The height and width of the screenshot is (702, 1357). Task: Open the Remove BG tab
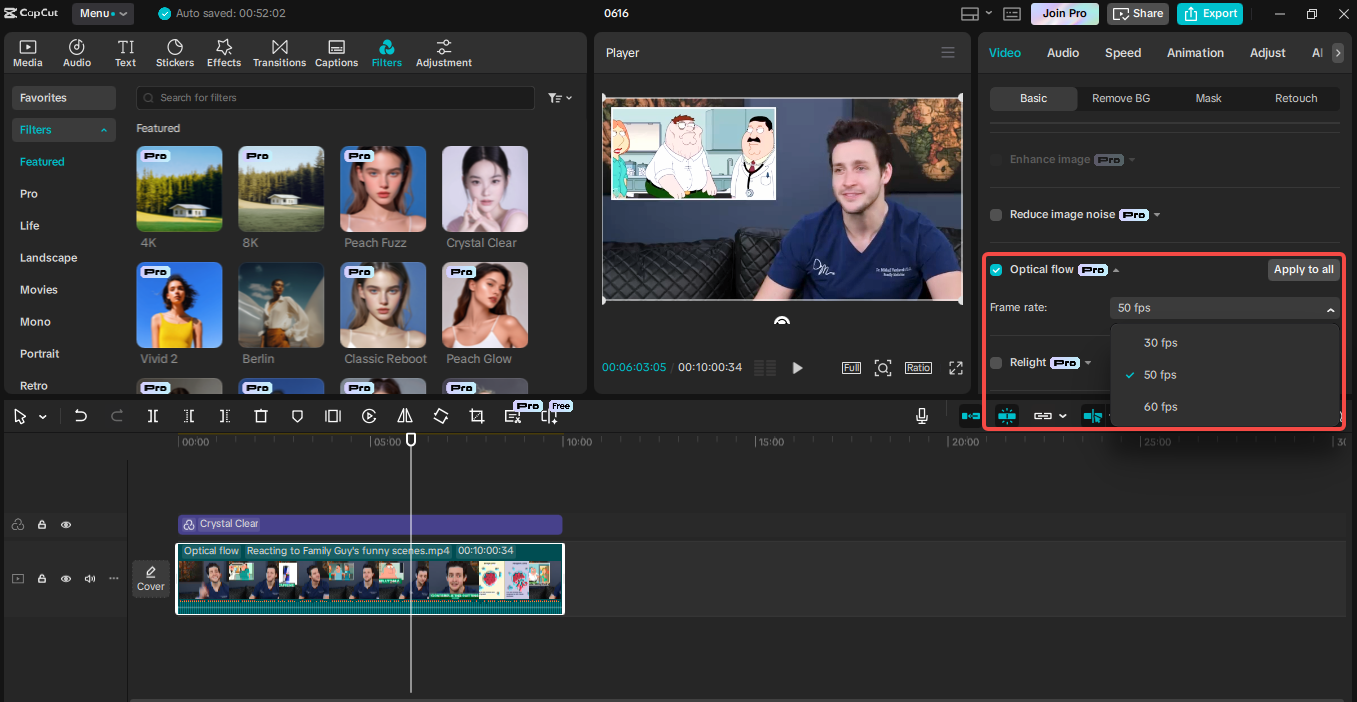(1120, 98)
